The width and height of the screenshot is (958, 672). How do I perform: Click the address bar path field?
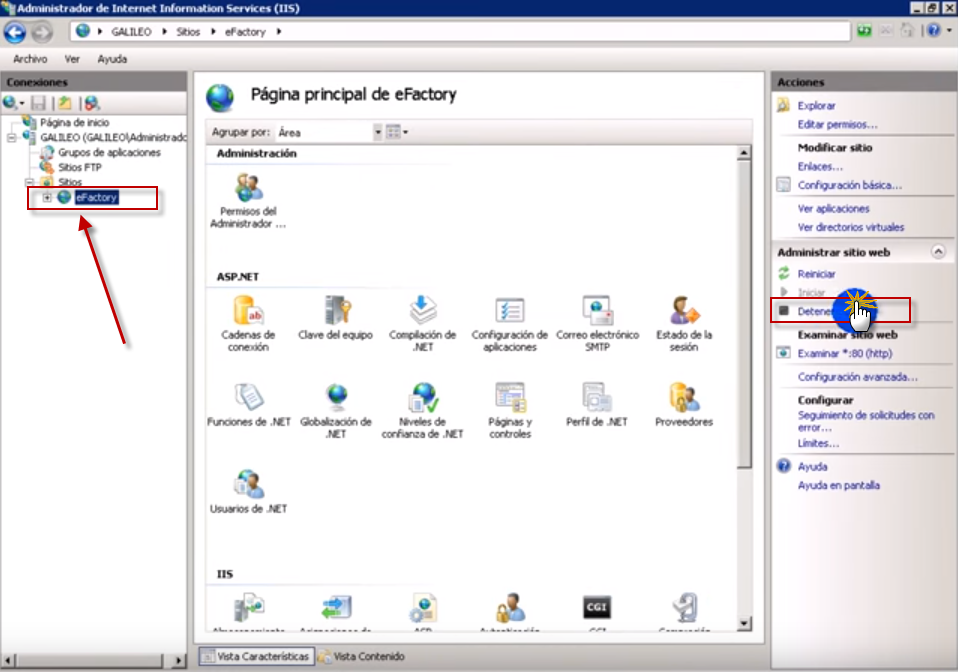[x=461, y=32]
